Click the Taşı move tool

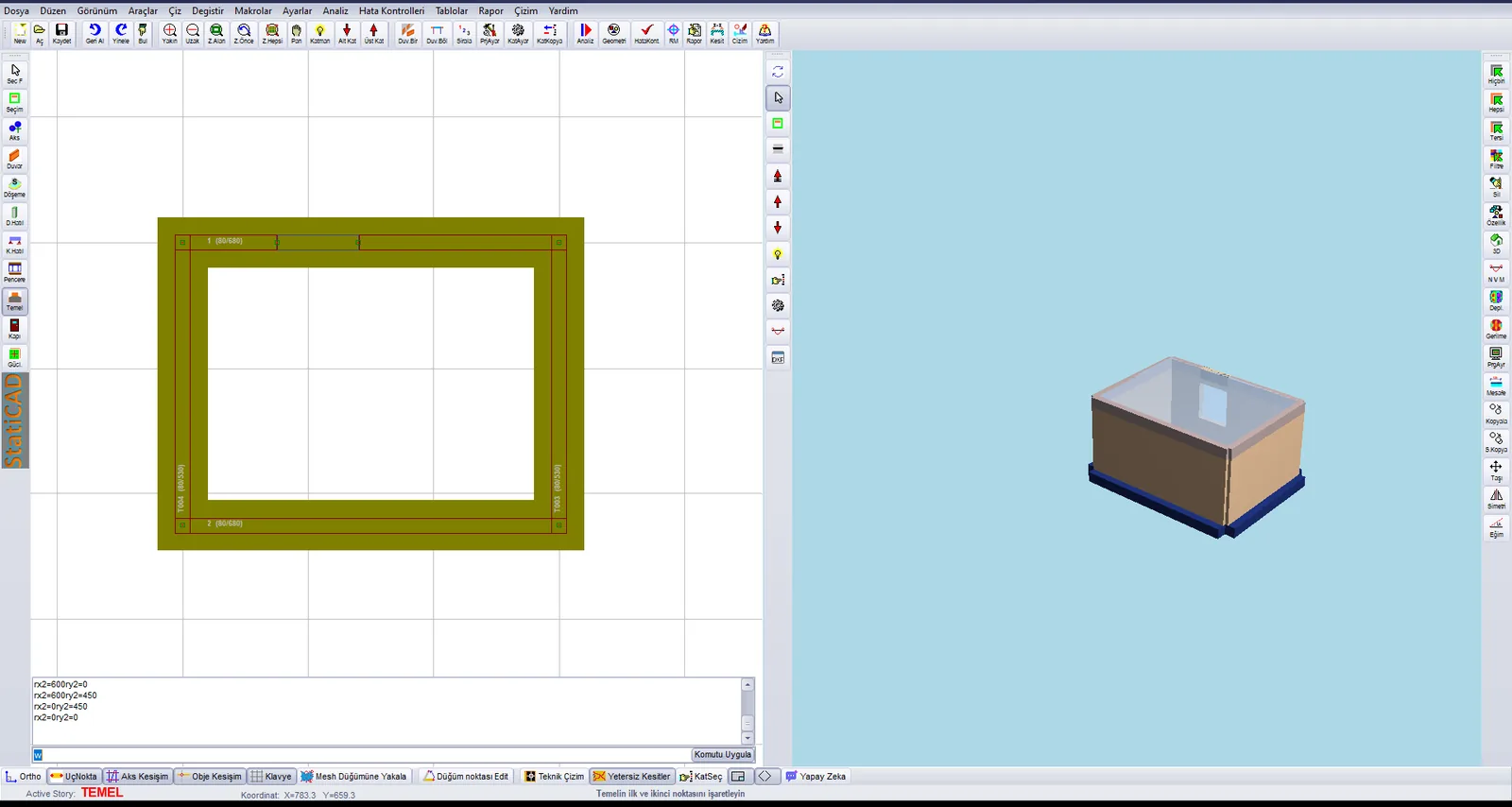1496,471
